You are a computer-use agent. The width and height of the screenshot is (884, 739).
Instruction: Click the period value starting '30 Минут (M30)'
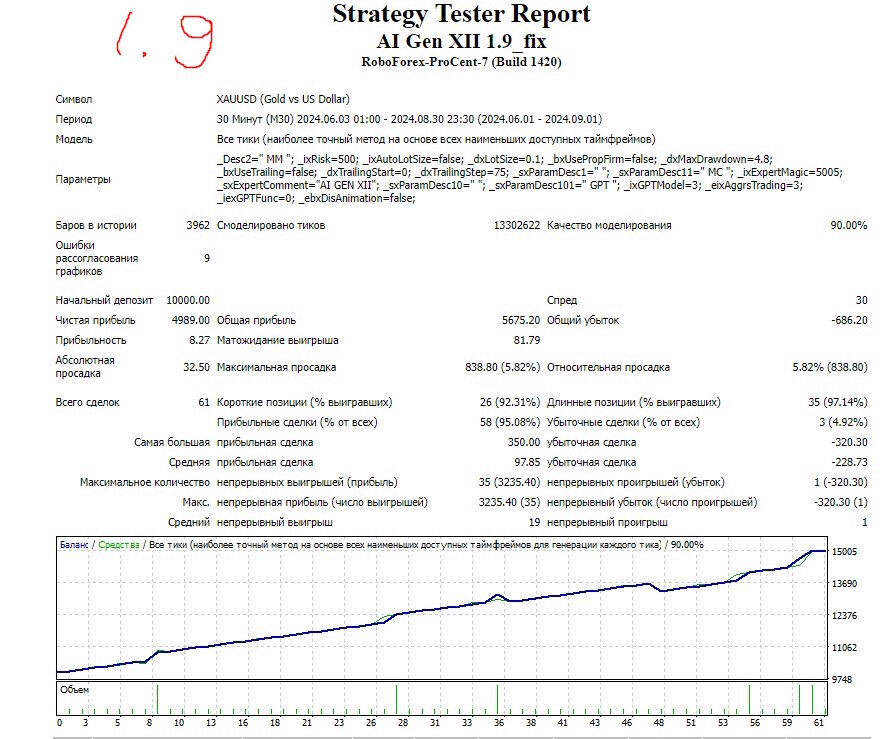coord(409,120)
